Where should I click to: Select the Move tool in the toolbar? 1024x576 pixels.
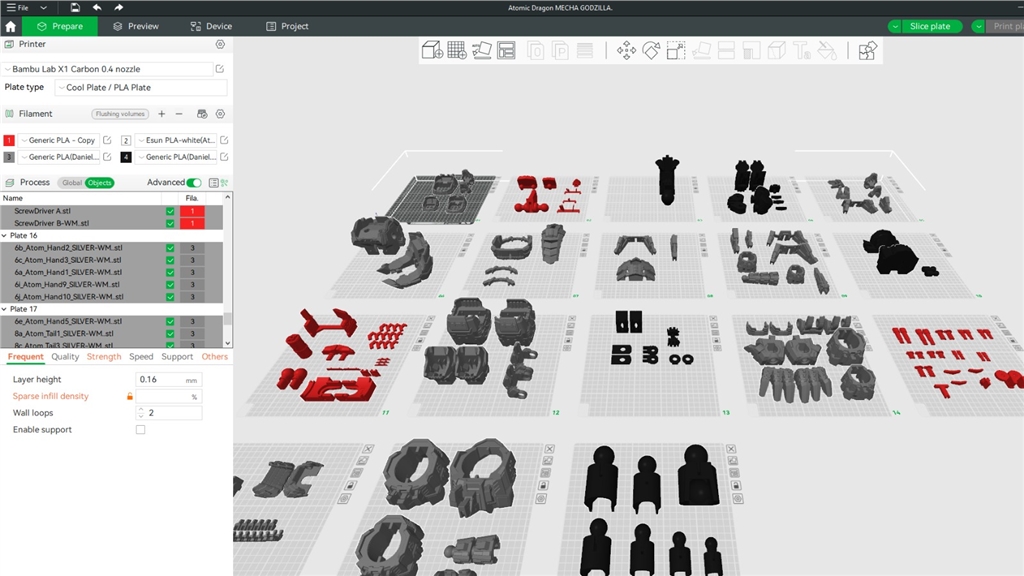pos(629,48)
